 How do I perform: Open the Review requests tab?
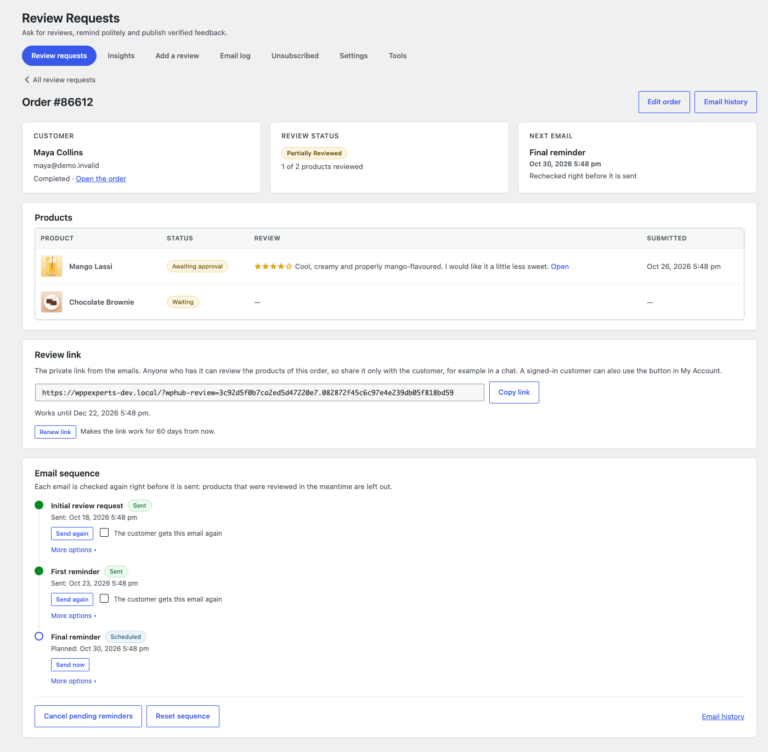[x=59, y=56]
